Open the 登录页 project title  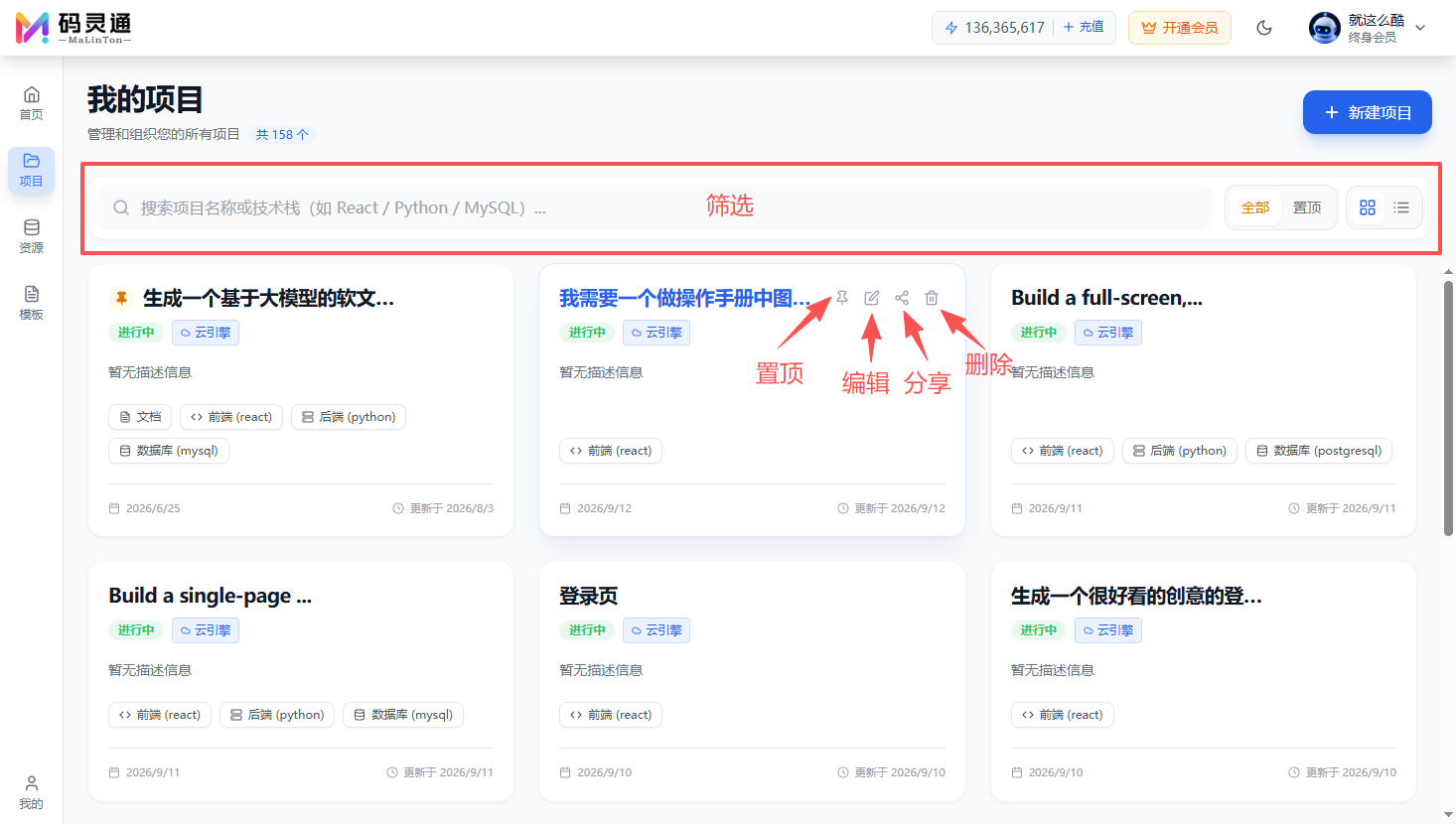click(589, 596)
